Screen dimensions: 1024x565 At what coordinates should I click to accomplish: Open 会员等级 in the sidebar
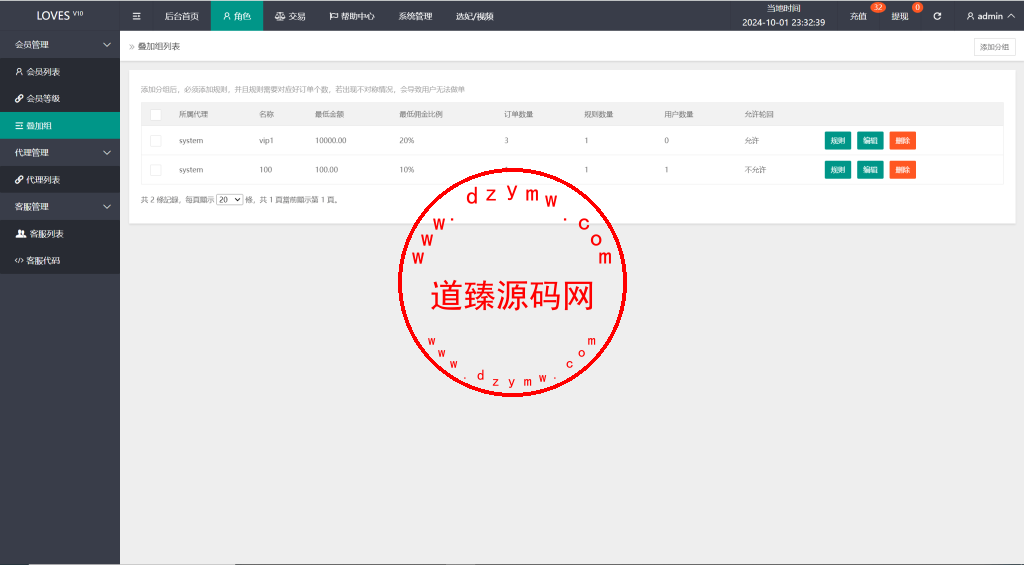(x=60, y=99)
